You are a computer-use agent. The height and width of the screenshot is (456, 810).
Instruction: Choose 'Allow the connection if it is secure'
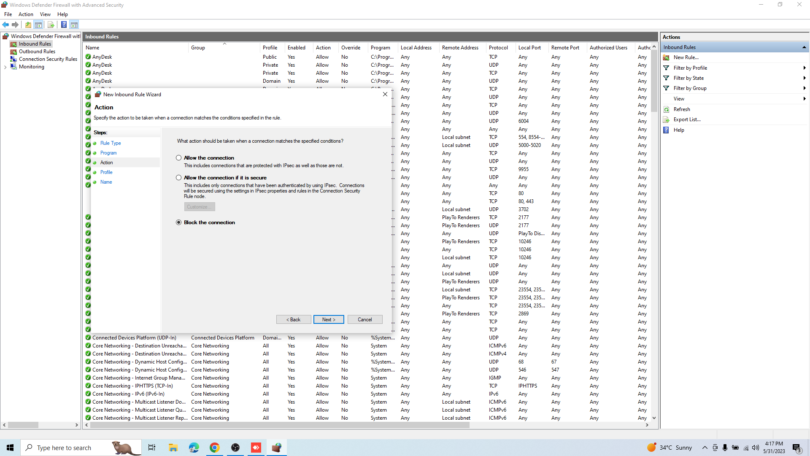pos(179,178)
